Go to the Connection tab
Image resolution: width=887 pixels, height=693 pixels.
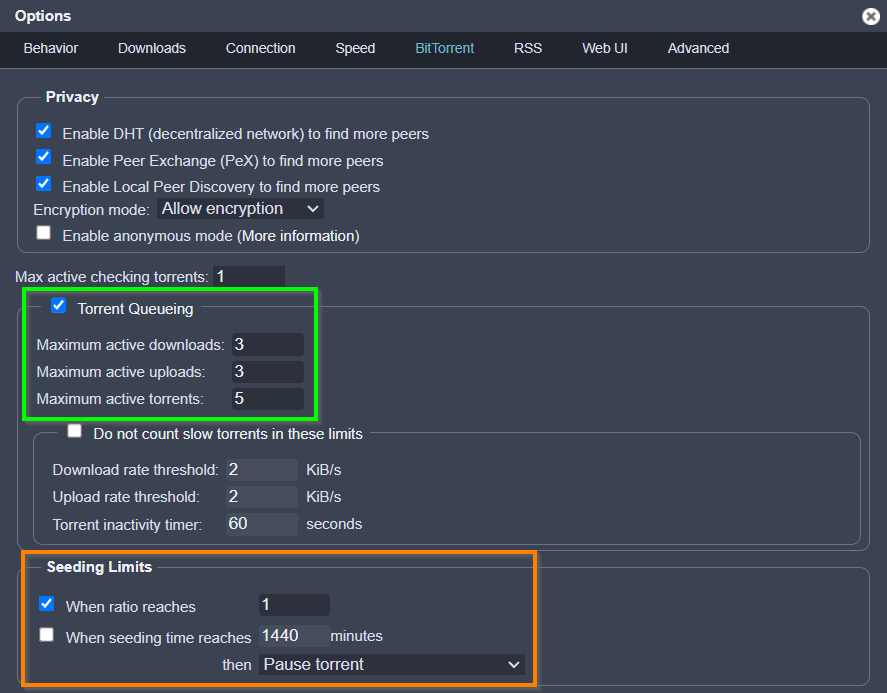point(260,48)
